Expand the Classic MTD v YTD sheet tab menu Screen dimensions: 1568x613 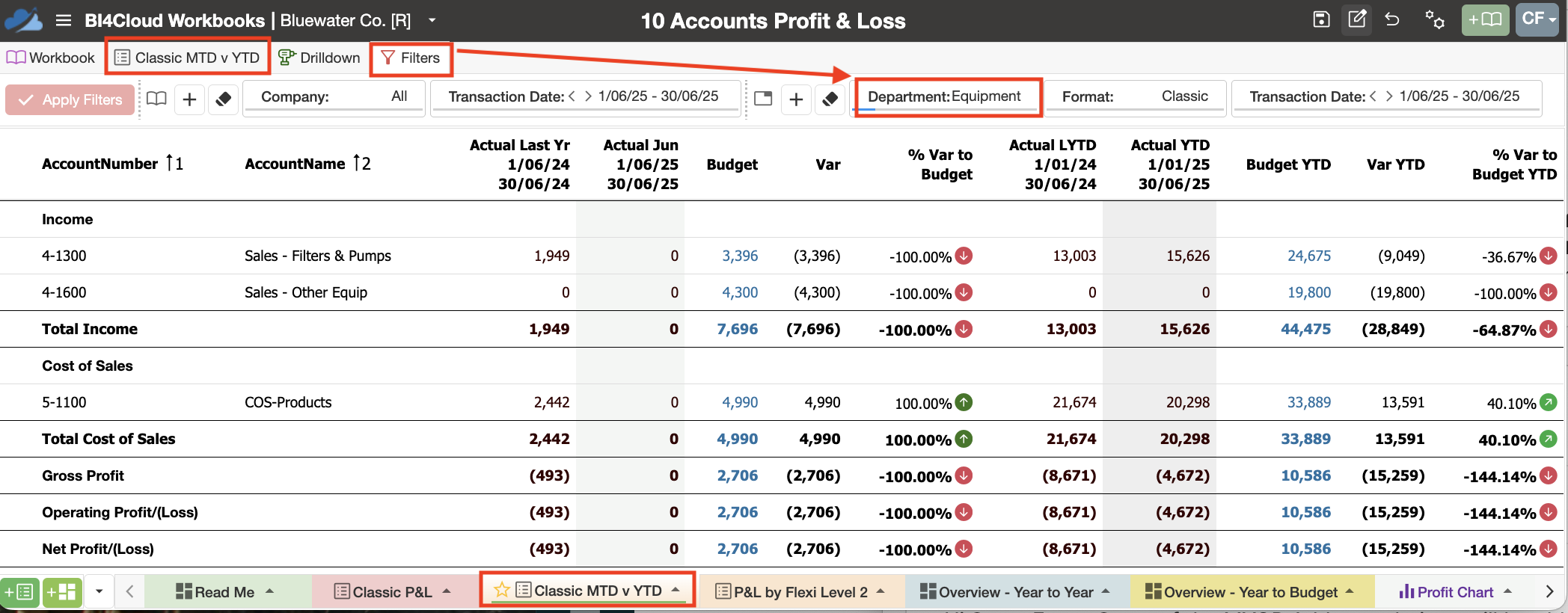[676, 590]
